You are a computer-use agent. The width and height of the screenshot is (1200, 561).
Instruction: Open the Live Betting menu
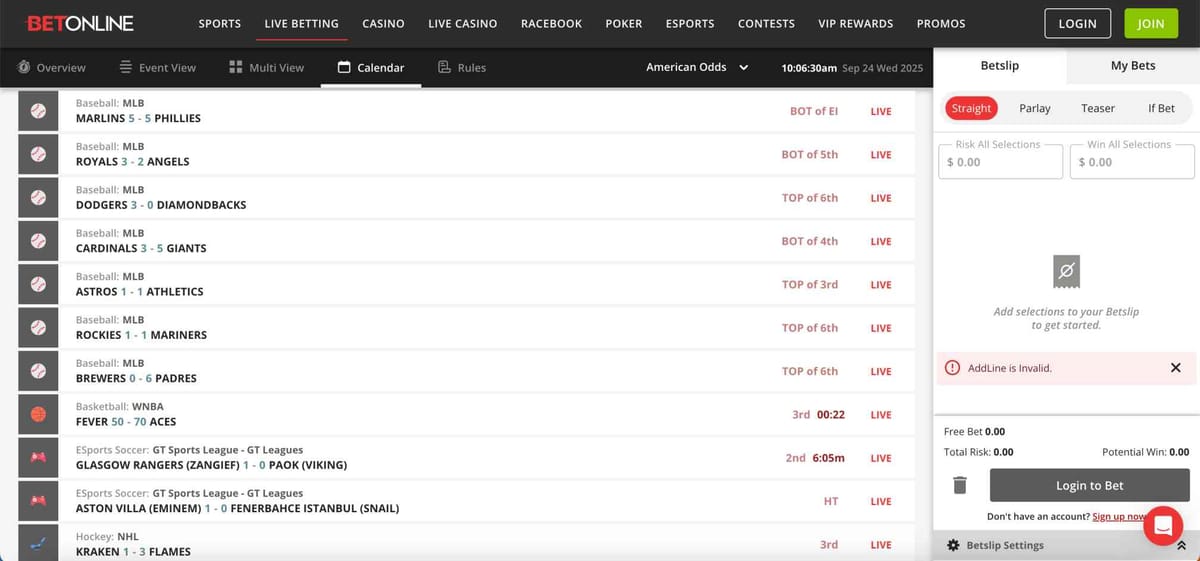pyautogui.click(x=301, y=23)
